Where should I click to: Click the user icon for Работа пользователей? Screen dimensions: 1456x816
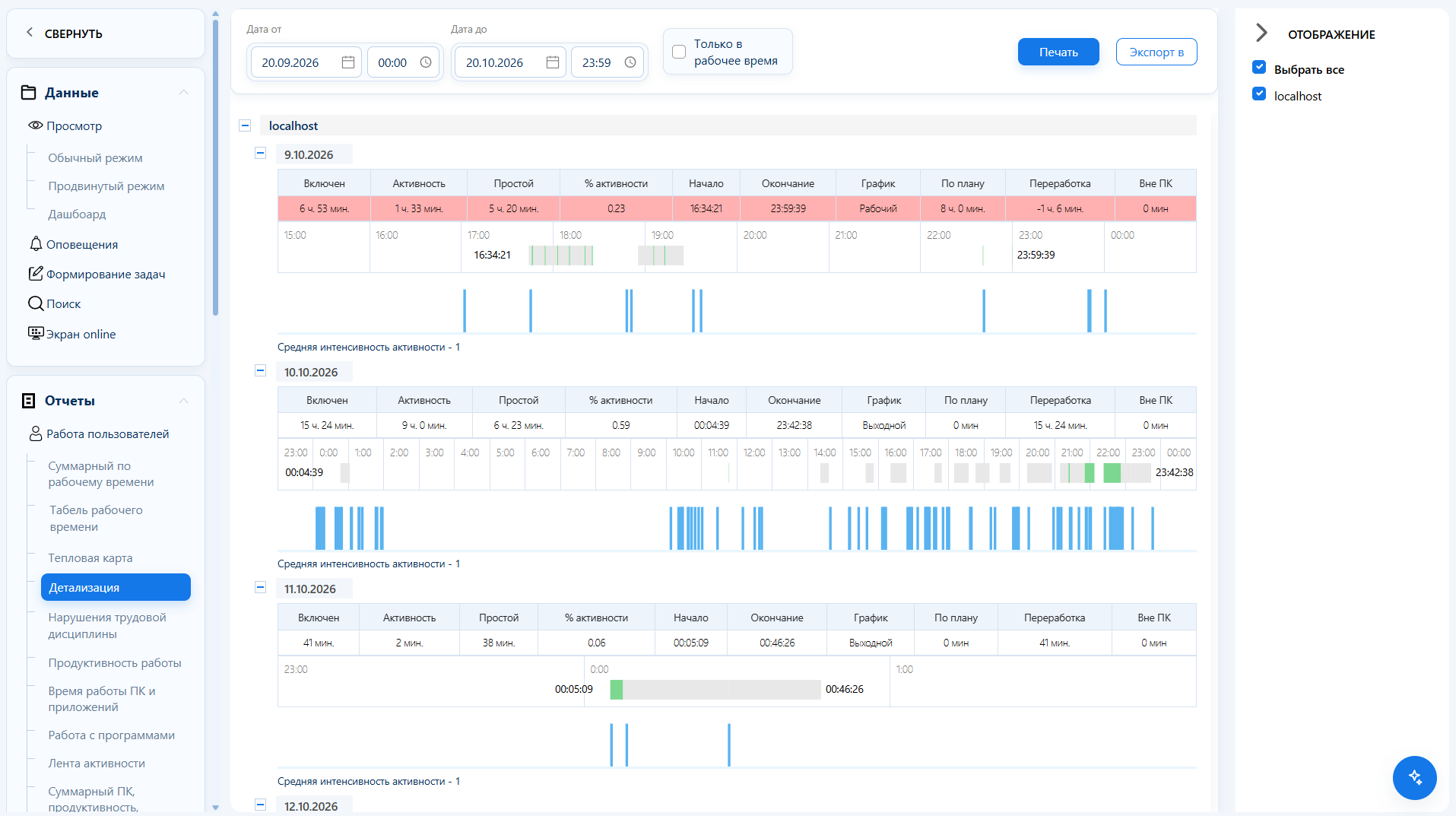(36, 433)
